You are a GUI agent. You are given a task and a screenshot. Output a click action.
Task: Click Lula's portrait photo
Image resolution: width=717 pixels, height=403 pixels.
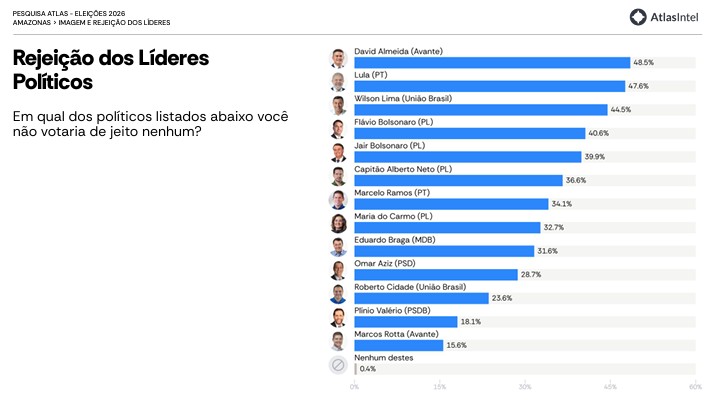(338, 82)
